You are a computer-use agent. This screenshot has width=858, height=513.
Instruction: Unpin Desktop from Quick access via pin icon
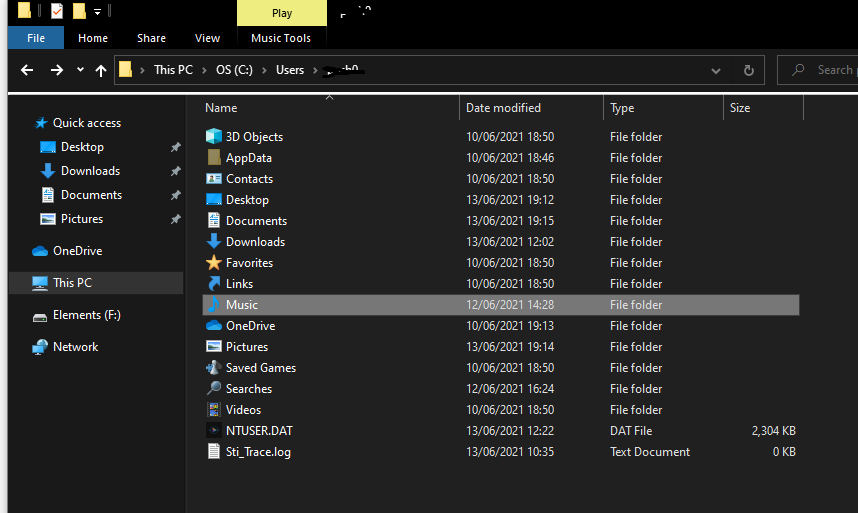pos(175,147)
